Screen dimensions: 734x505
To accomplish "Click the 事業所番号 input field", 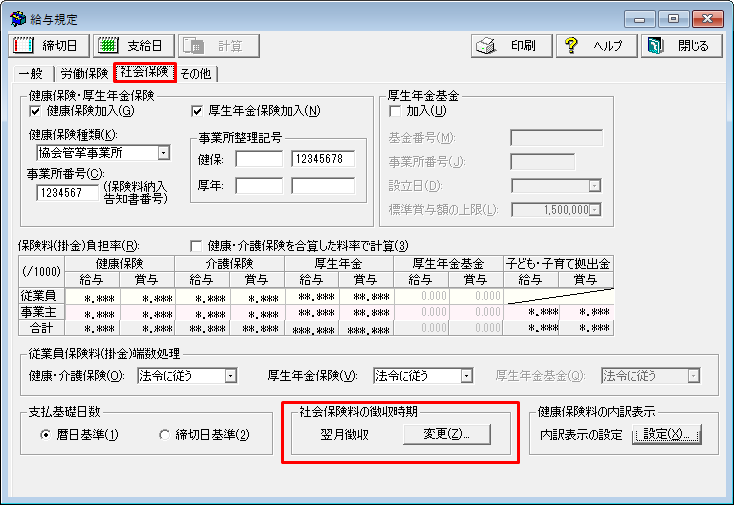I will tap(67, 193).
